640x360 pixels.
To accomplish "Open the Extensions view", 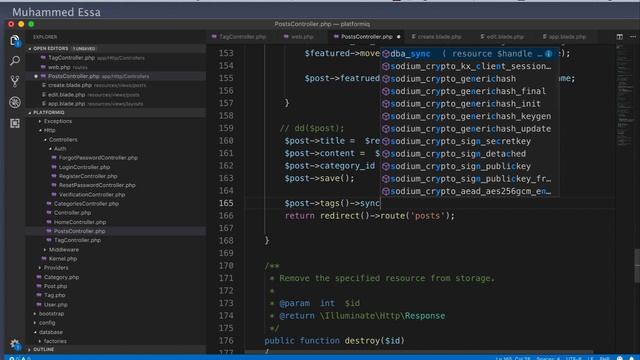I will click(x=15, y=123).
